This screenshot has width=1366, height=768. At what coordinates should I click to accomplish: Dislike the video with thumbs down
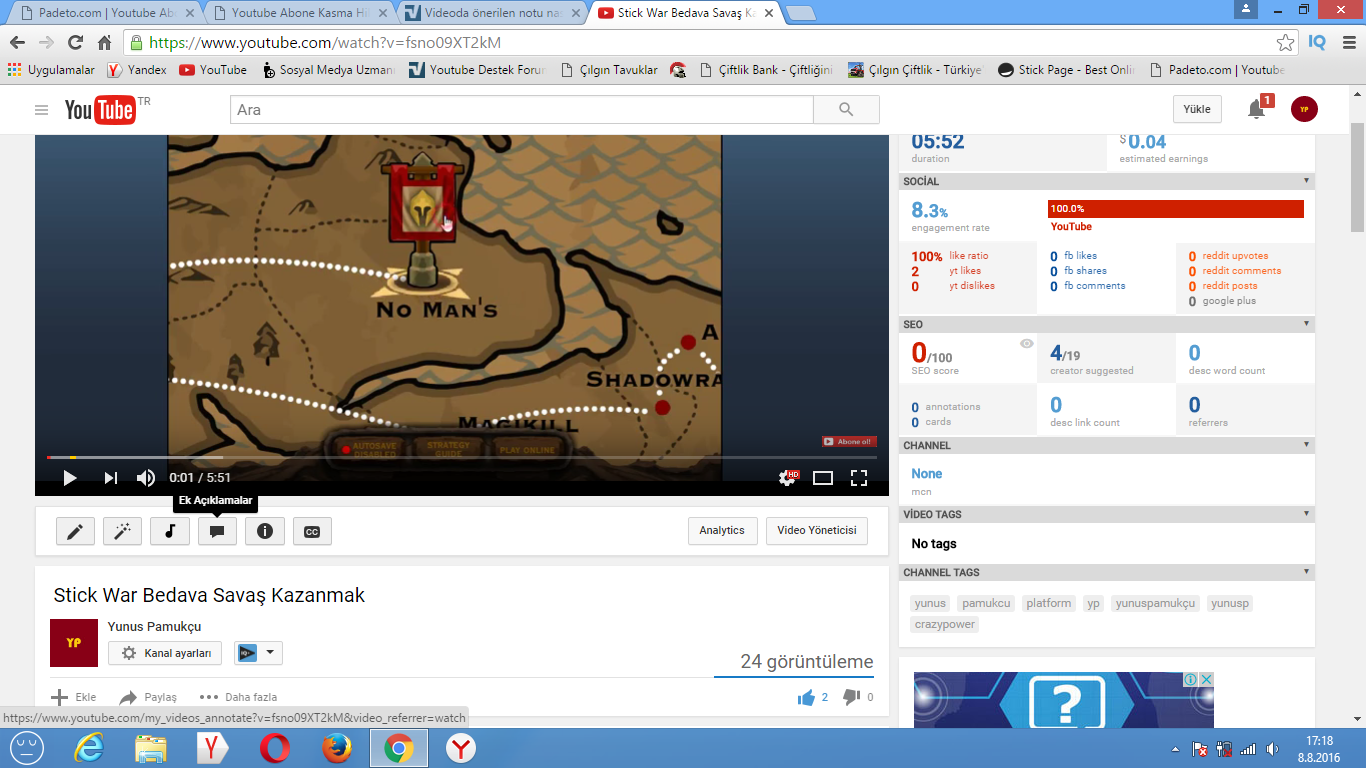pyautogui.click(x=851, y=697)
